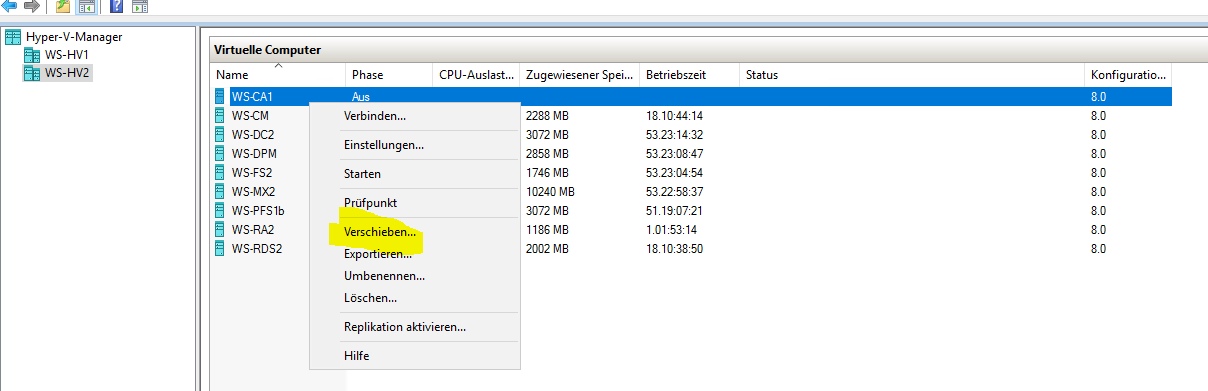The width and height of the screenshot is (1208, 391).
Task: Select the WS-RDS2 row name
Action: click(257, 249)
